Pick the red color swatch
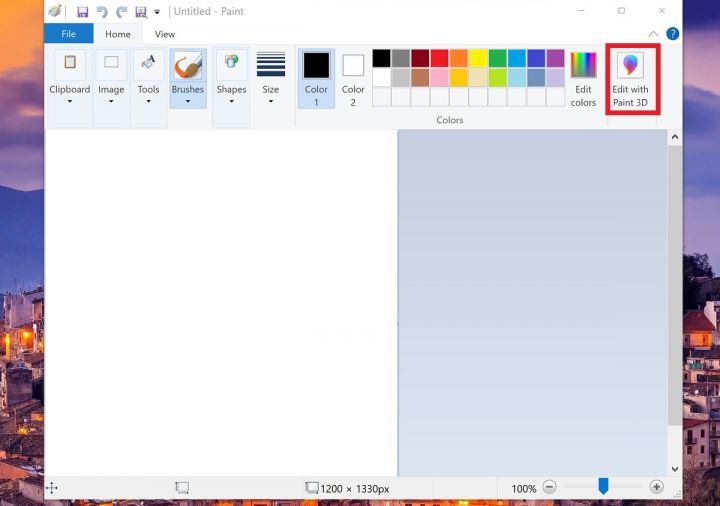The image size is (720, 506). pyautogui.click(x=439, y=58)
